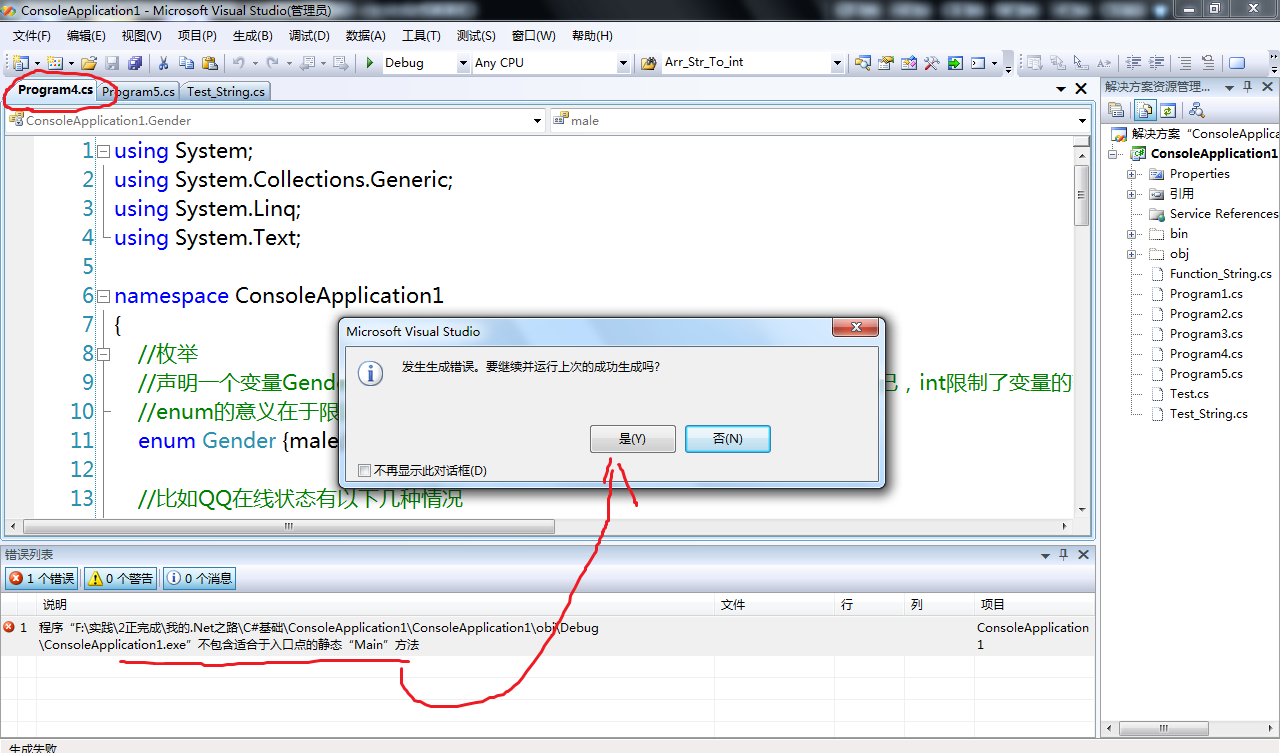Expand the obj folder node

[x=1133, y=254]
